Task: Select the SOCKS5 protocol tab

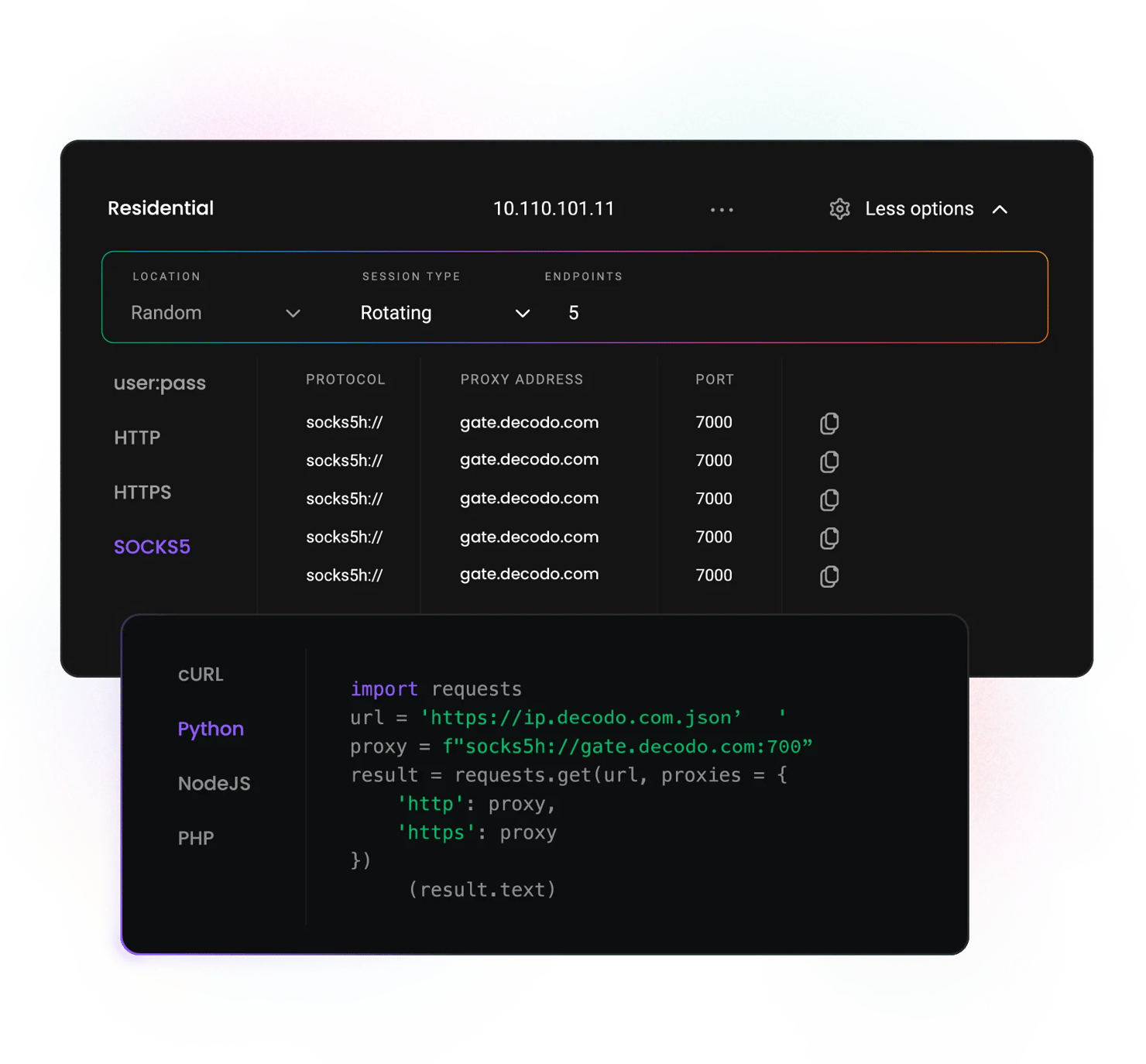Action: pyautogui.click(x=152, y=547)
